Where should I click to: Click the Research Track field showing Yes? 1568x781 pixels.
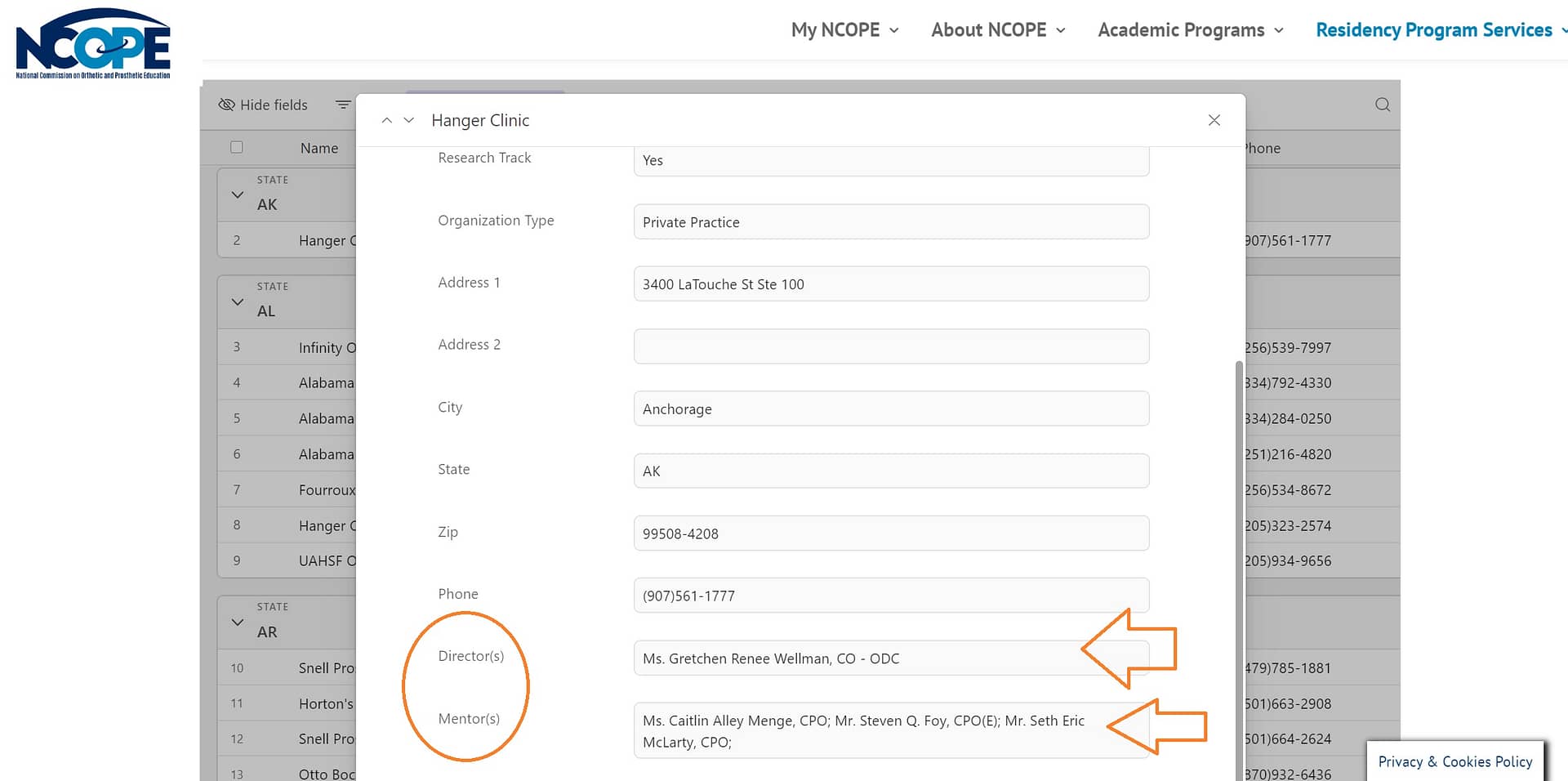pyautogui.click(x=891, y=160)
